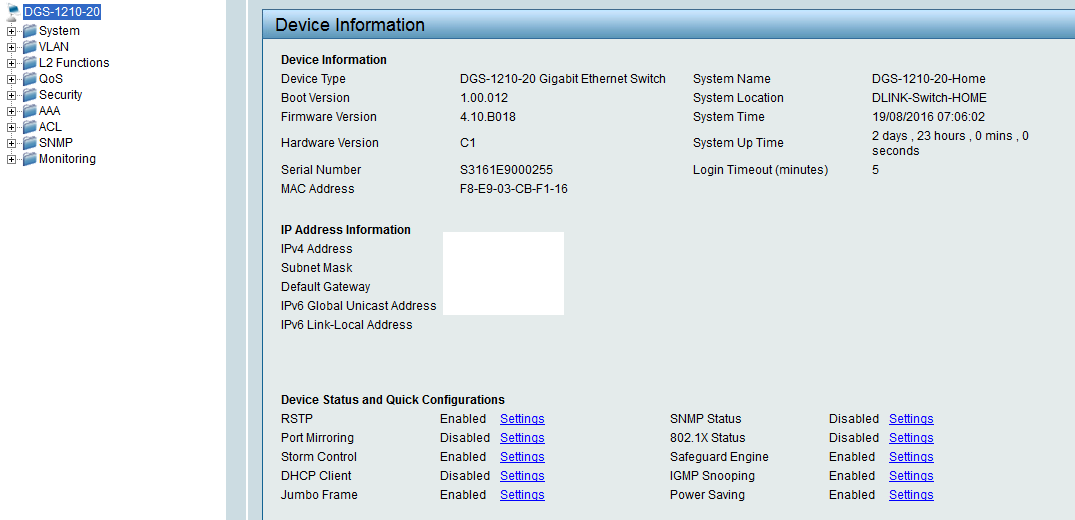Click the system name DGS-1210-20-Home
This screenshot has height=520, width=1075.
928,79
